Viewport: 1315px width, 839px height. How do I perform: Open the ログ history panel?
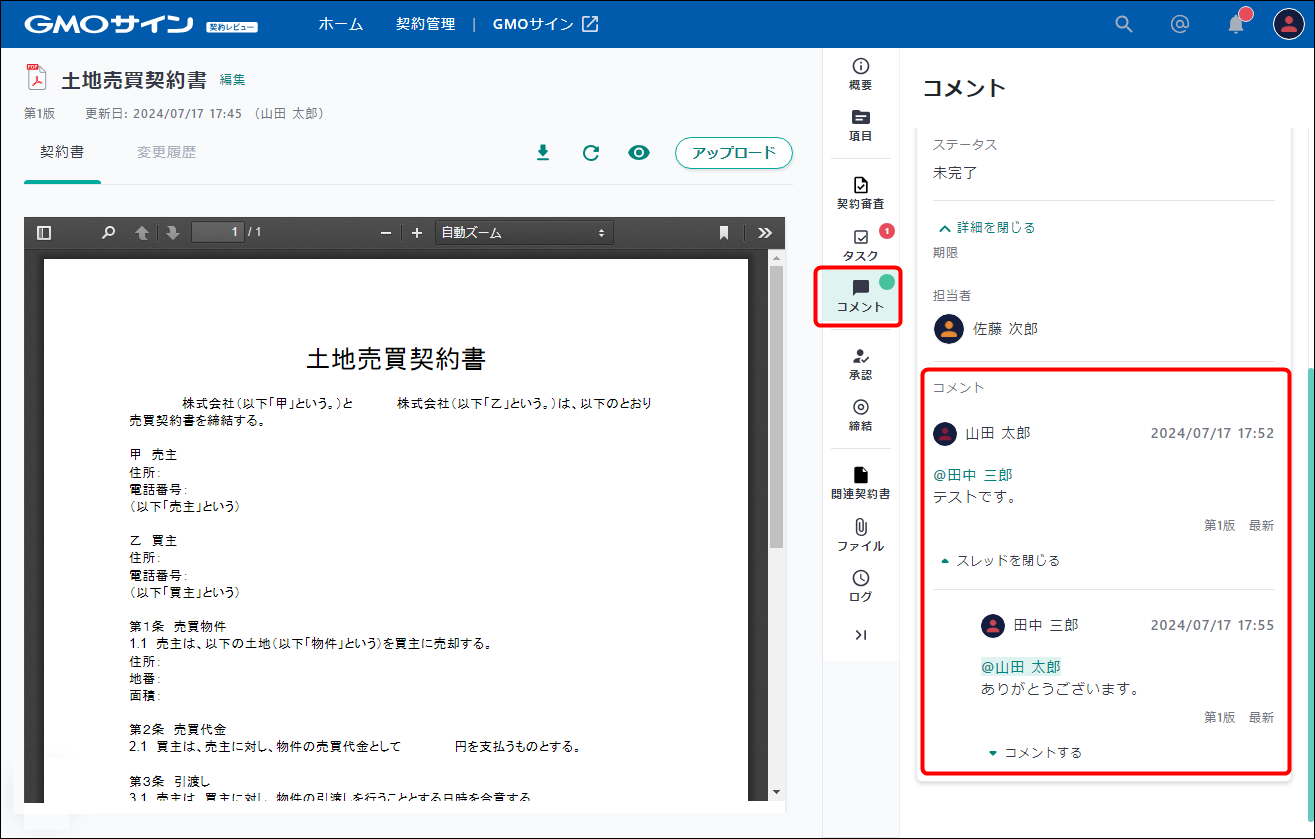click(x=860, y=586)
